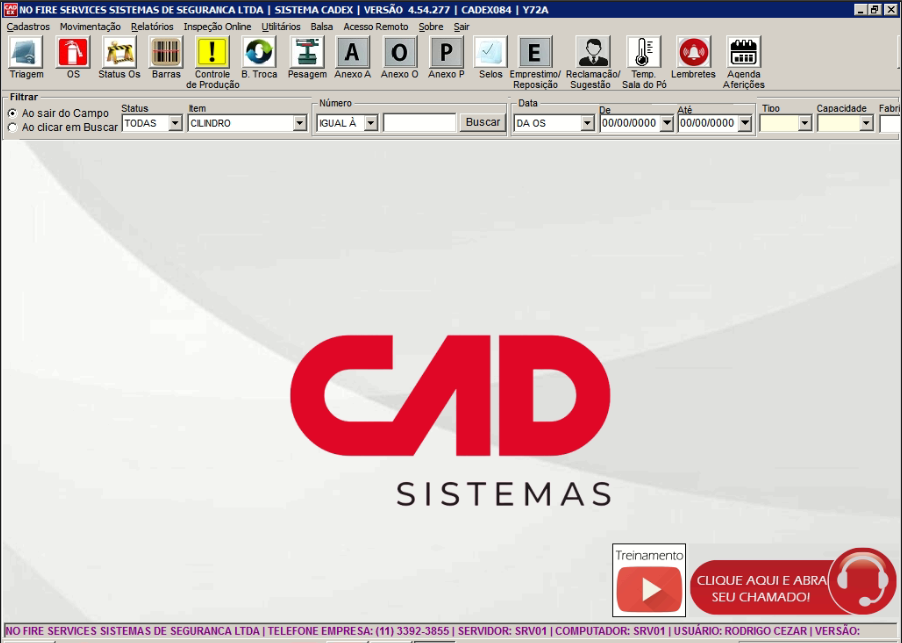Click status bar text 'USUÁRIO: RODRIGO CEZAR'
Viewport: 902px width, 643px height.
pos(740,631)
